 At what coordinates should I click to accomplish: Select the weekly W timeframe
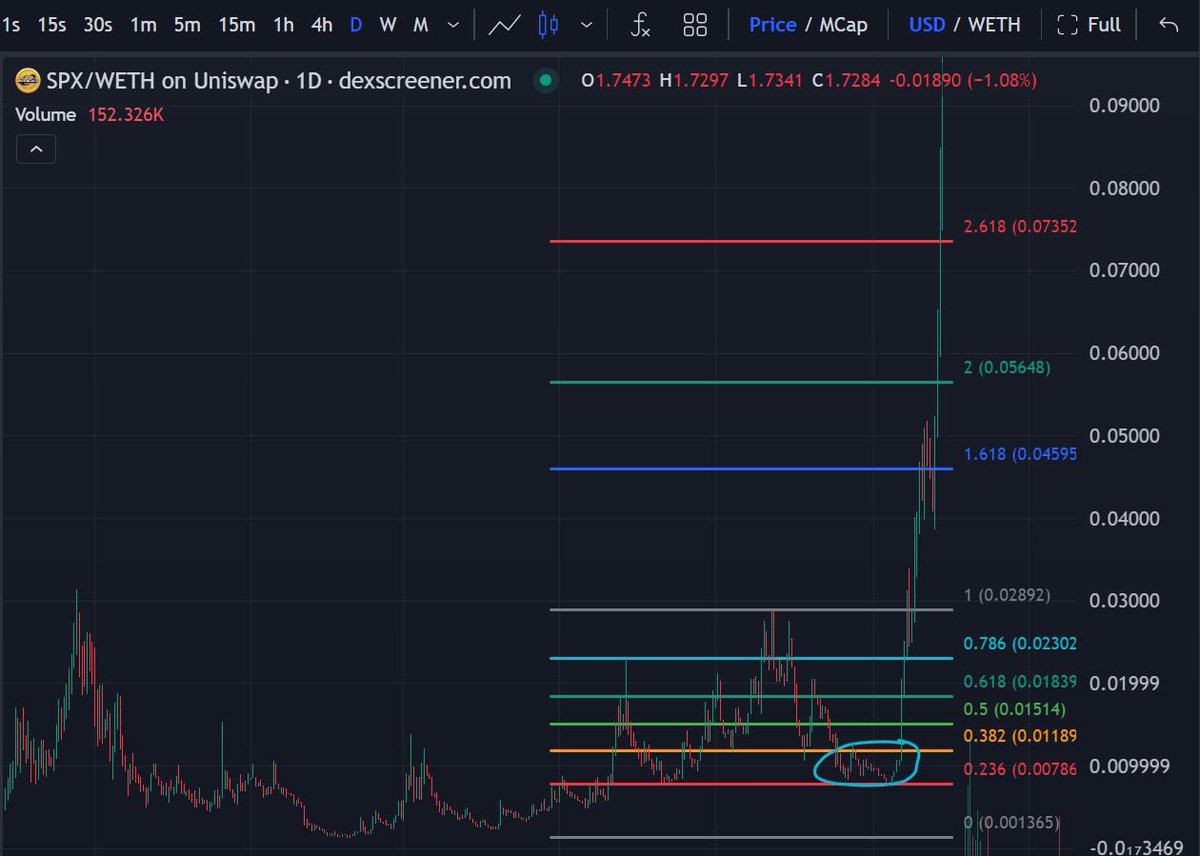388,24
